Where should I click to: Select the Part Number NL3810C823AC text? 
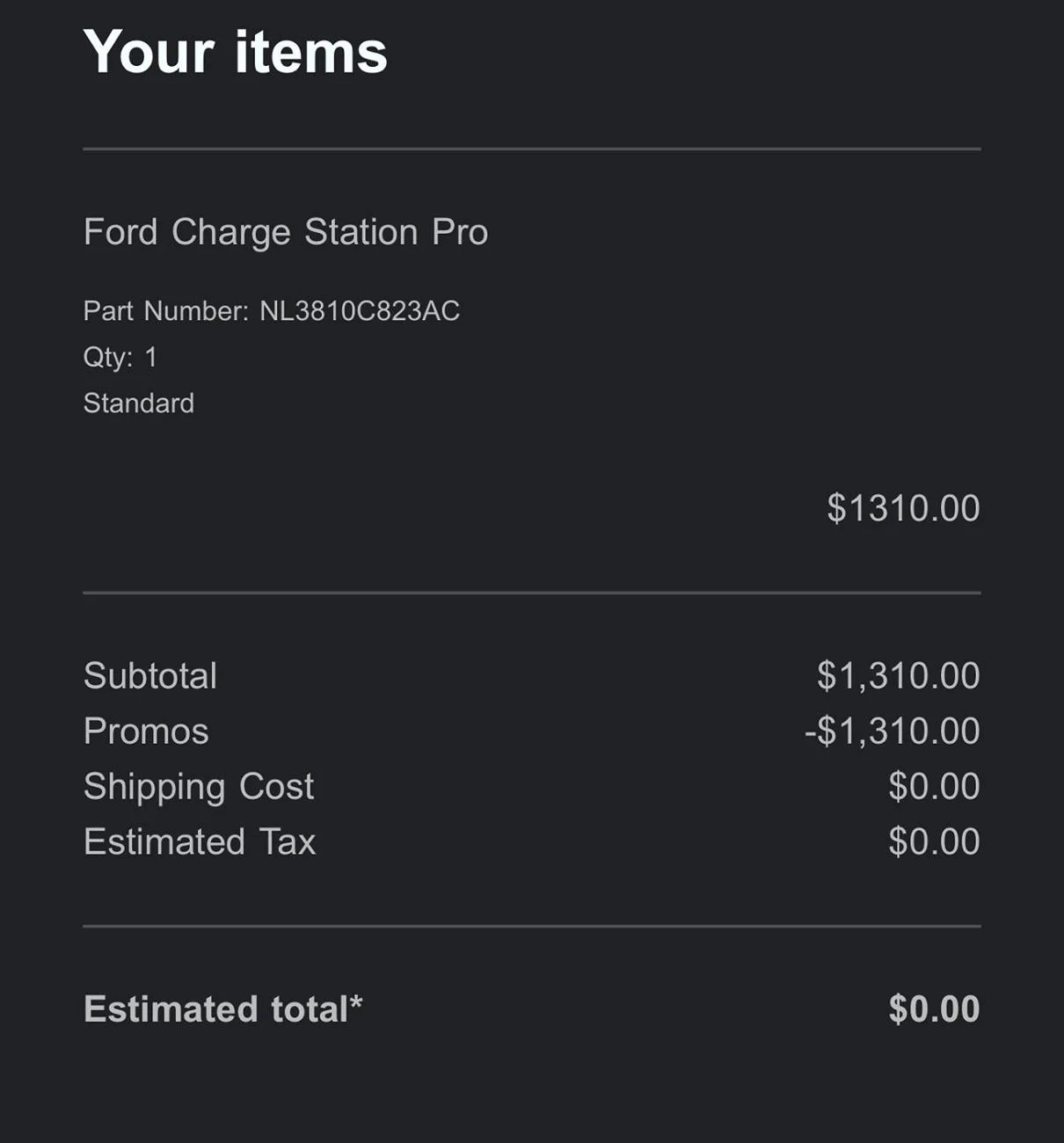271,311
